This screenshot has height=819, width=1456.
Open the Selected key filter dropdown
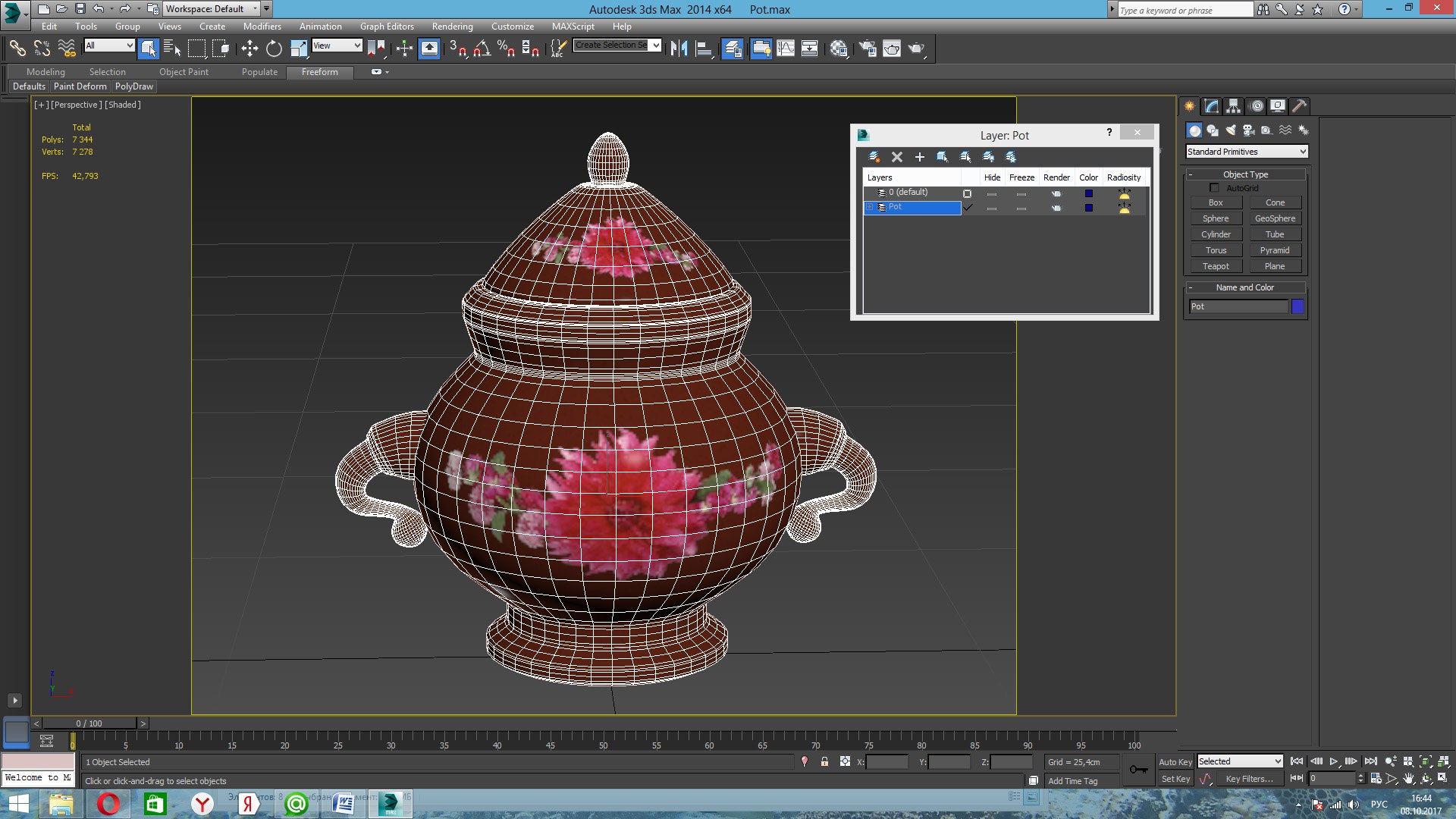tap(1239, 761)
